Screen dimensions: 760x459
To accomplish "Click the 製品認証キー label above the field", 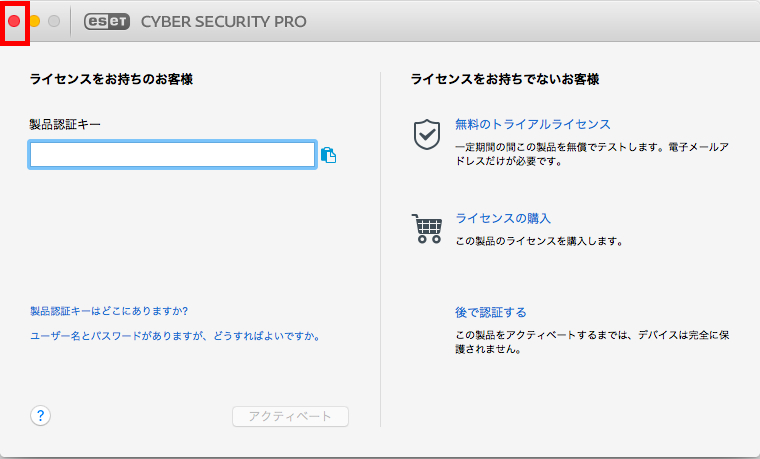I will coord(65,125).
